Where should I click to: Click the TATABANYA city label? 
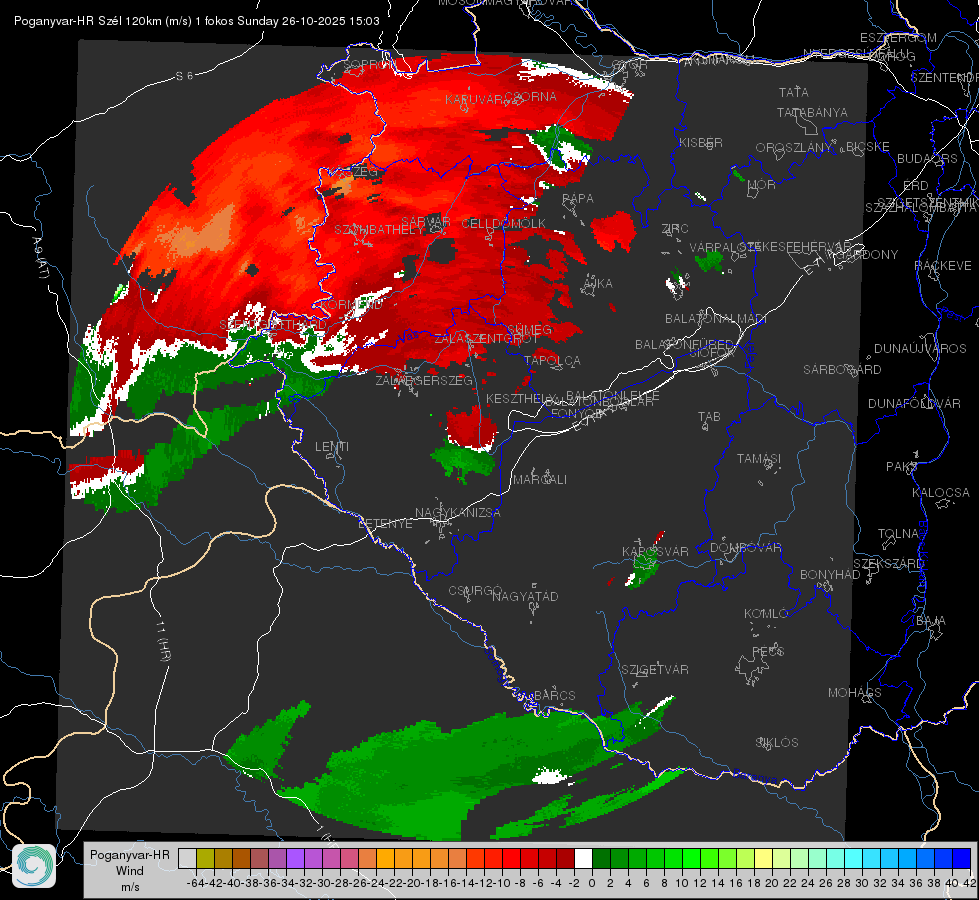point(812,112)
